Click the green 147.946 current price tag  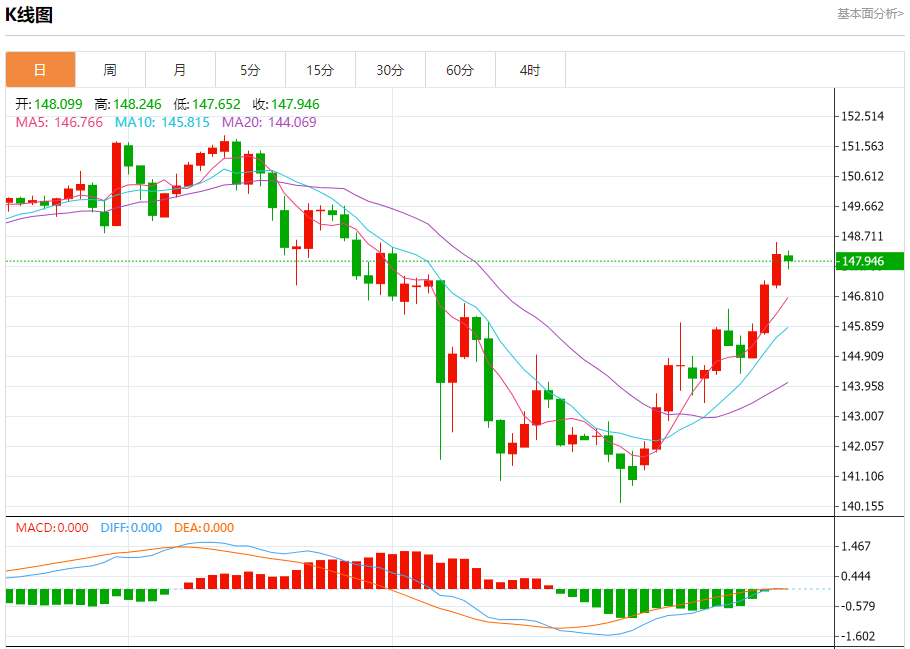click(x=869, y=261)
